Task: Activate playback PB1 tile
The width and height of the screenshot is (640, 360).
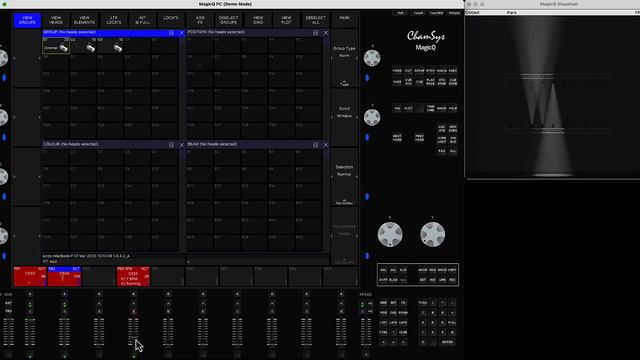Action: (x=30, y=276)
